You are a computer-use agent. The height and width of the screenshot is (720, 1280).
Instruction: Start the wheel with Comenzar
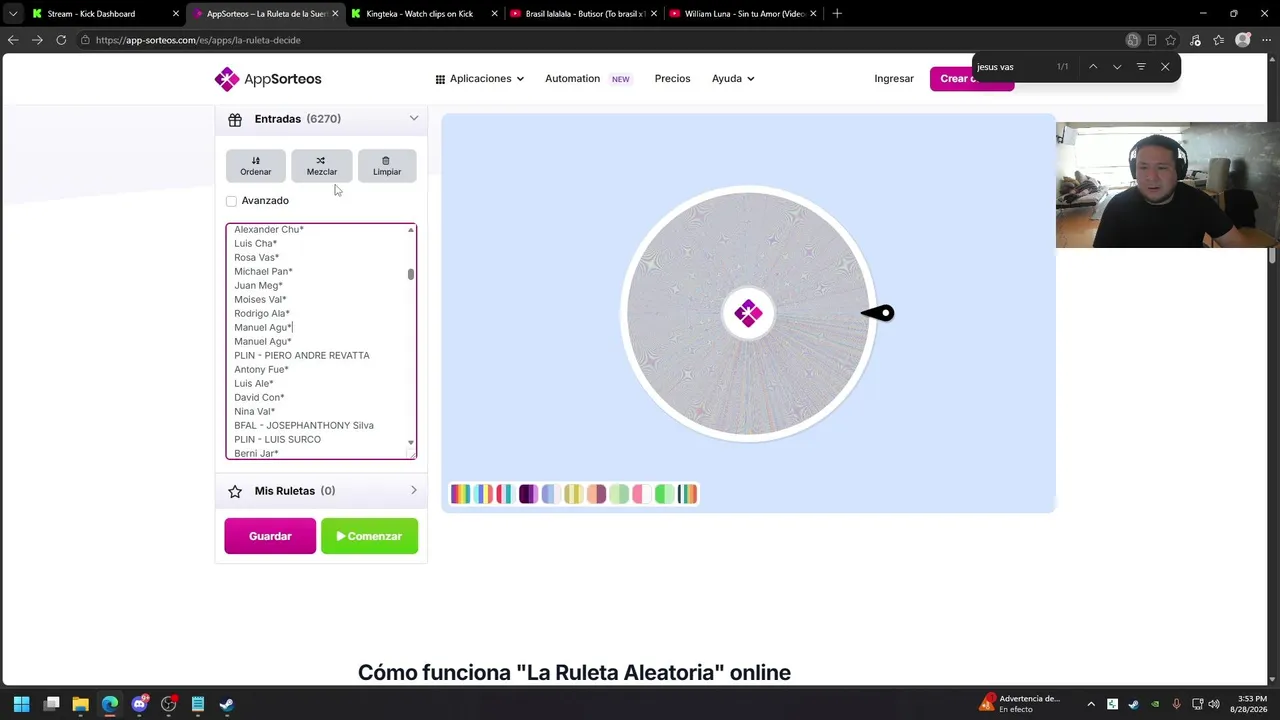click(x=369, y=536)
